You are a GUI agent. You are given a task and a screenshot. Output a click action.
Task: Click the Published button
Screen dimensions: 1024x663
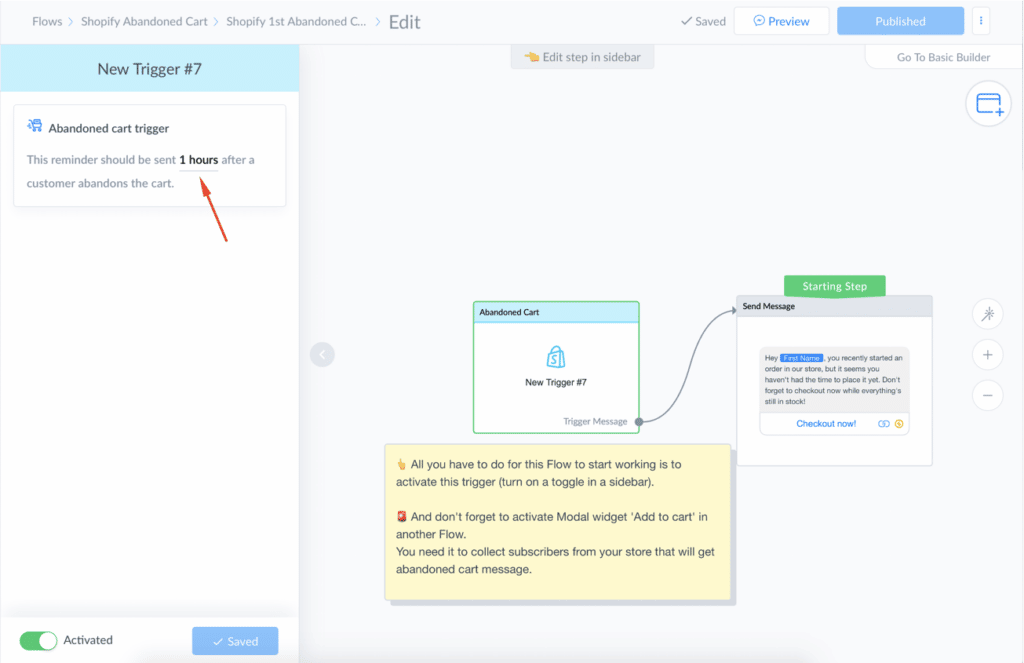(x=901, y=21)
